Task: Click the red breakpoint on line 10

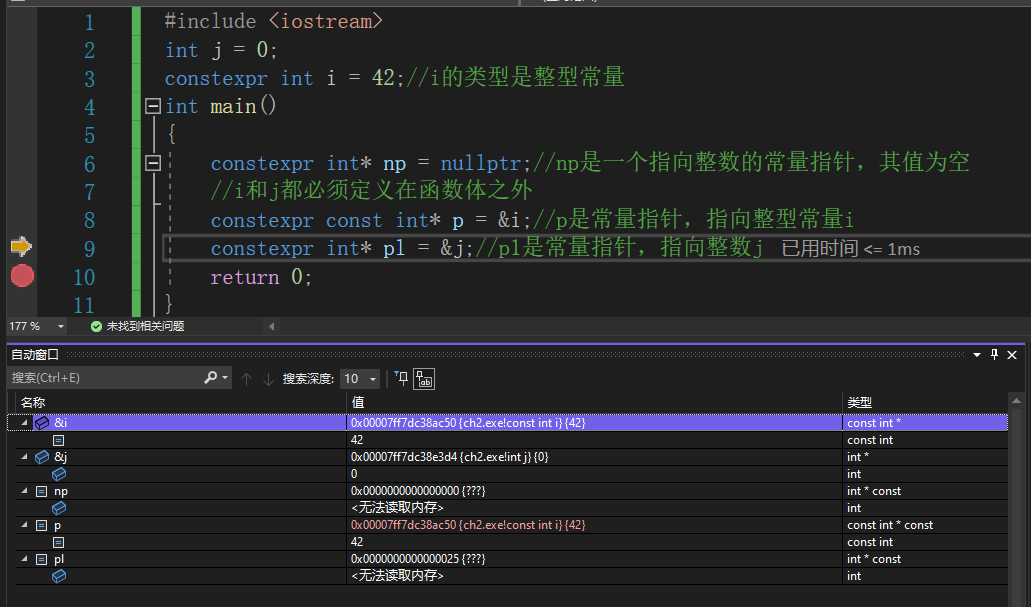Action: (x=22, y=277)
